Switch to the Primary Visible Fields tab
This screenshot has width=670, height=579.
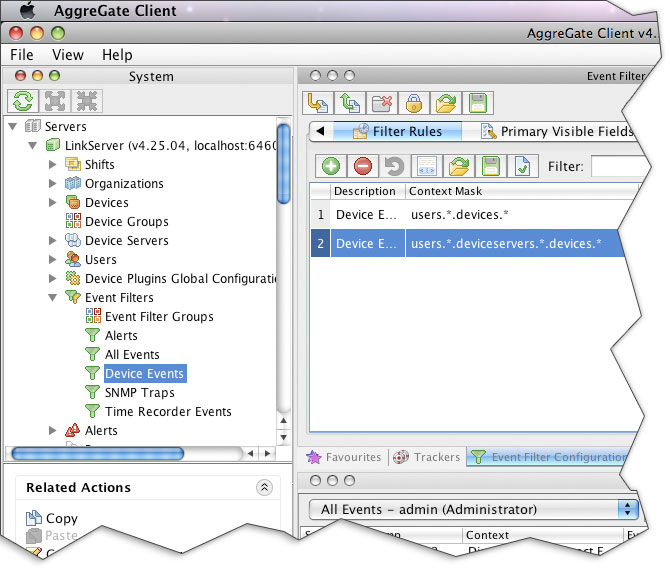point(557,131)
